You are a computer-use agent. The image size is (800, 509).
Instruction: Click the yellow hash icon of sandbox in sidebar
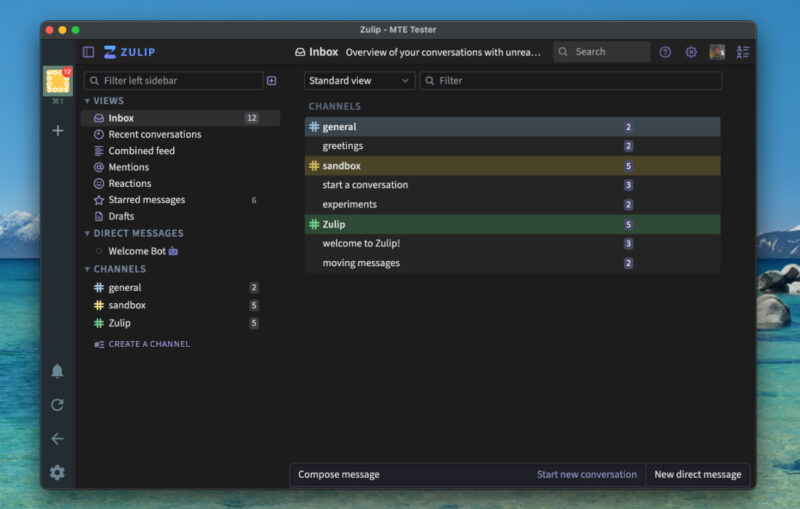tap(99, 305)
